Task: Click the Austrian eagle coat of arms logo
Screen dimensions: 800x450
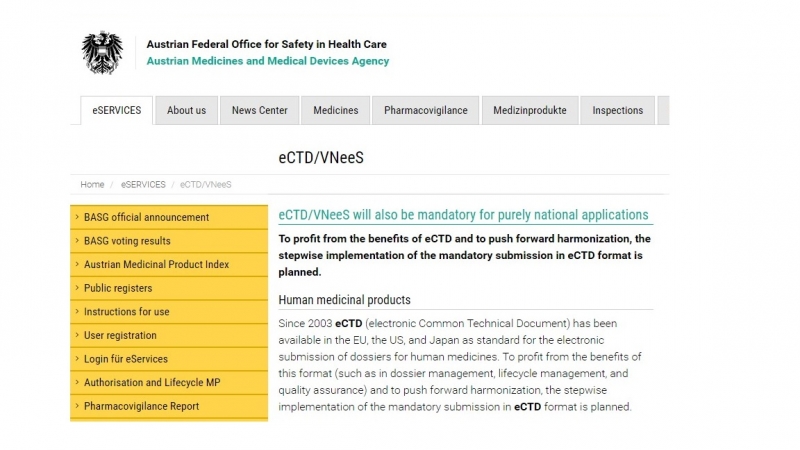Action: point(102,53)
